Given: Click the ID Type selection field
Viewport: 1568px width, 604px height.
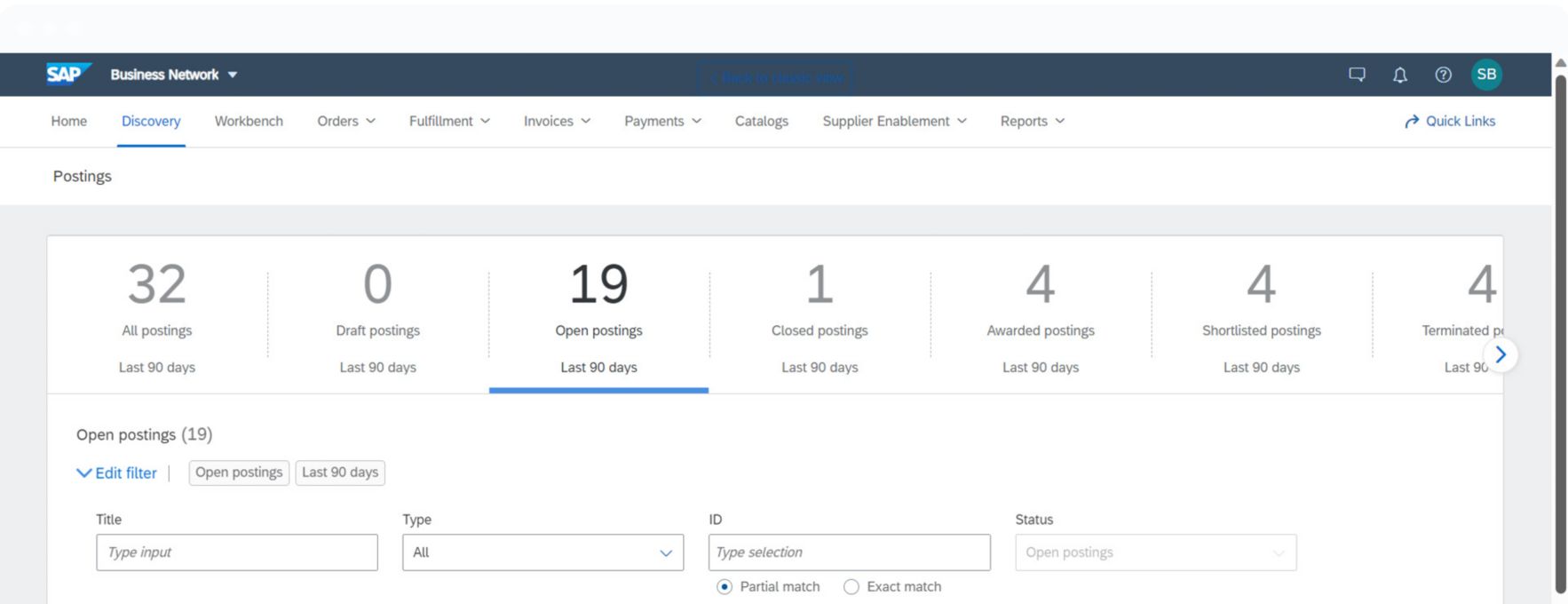Looking at the screenshot, I should [x=849, y=552].
